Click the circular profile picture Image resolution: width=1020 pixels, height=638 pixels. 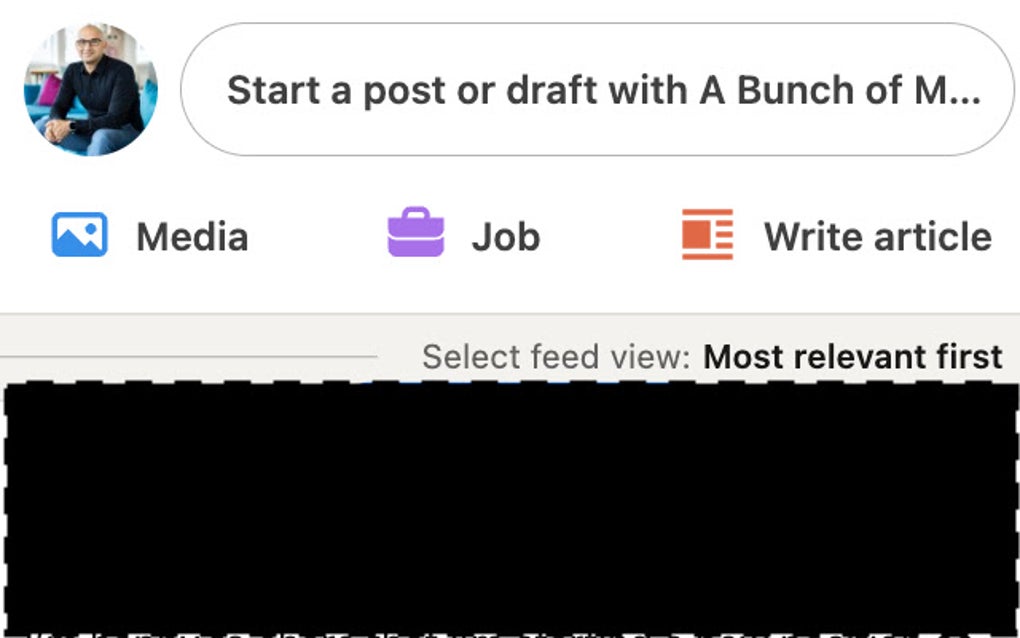91,90
